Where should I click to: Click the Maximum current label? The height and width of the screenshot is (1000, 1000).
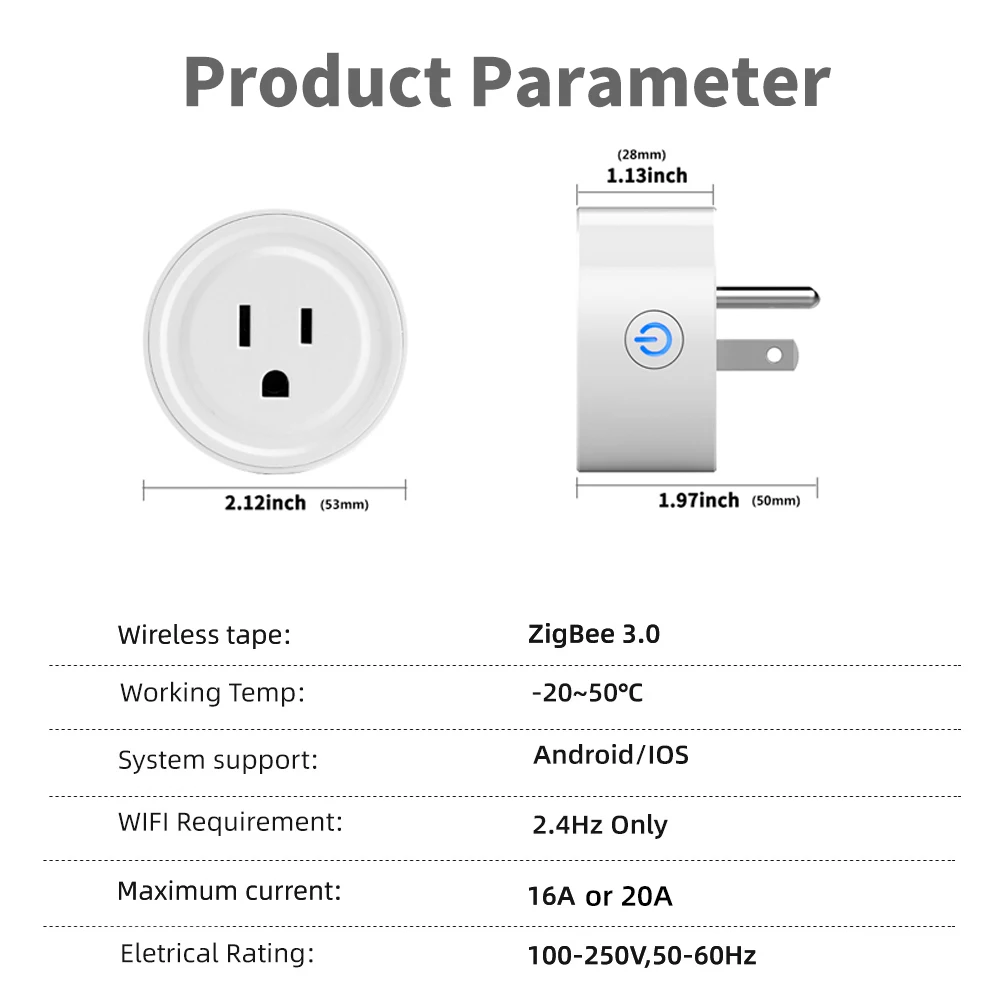click(x=230, y=891)
